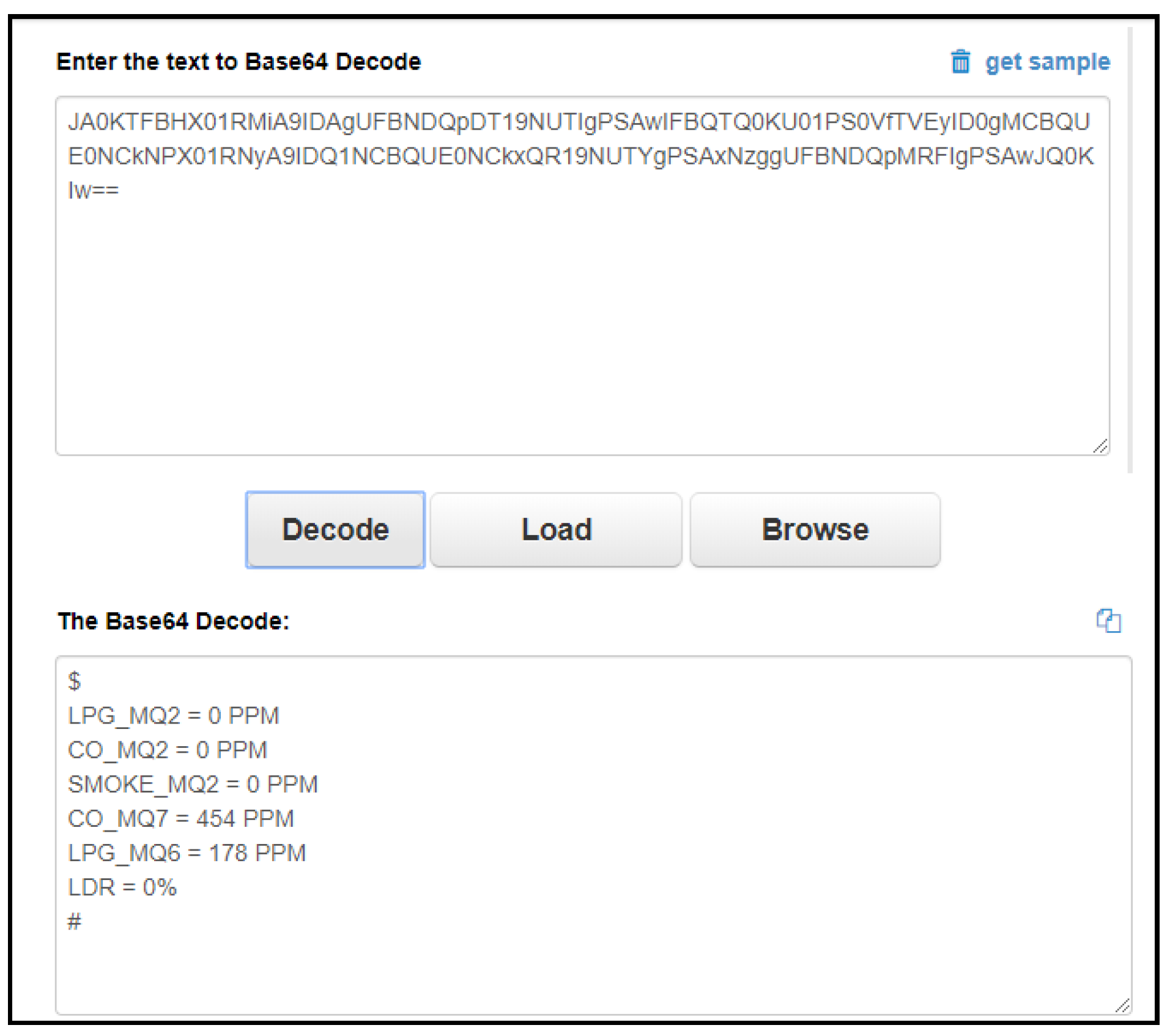Image resolution: width=1170 pixels, height=1036 pixels.
Task: Click the trash icon to clear input
Action: [960, 61]
